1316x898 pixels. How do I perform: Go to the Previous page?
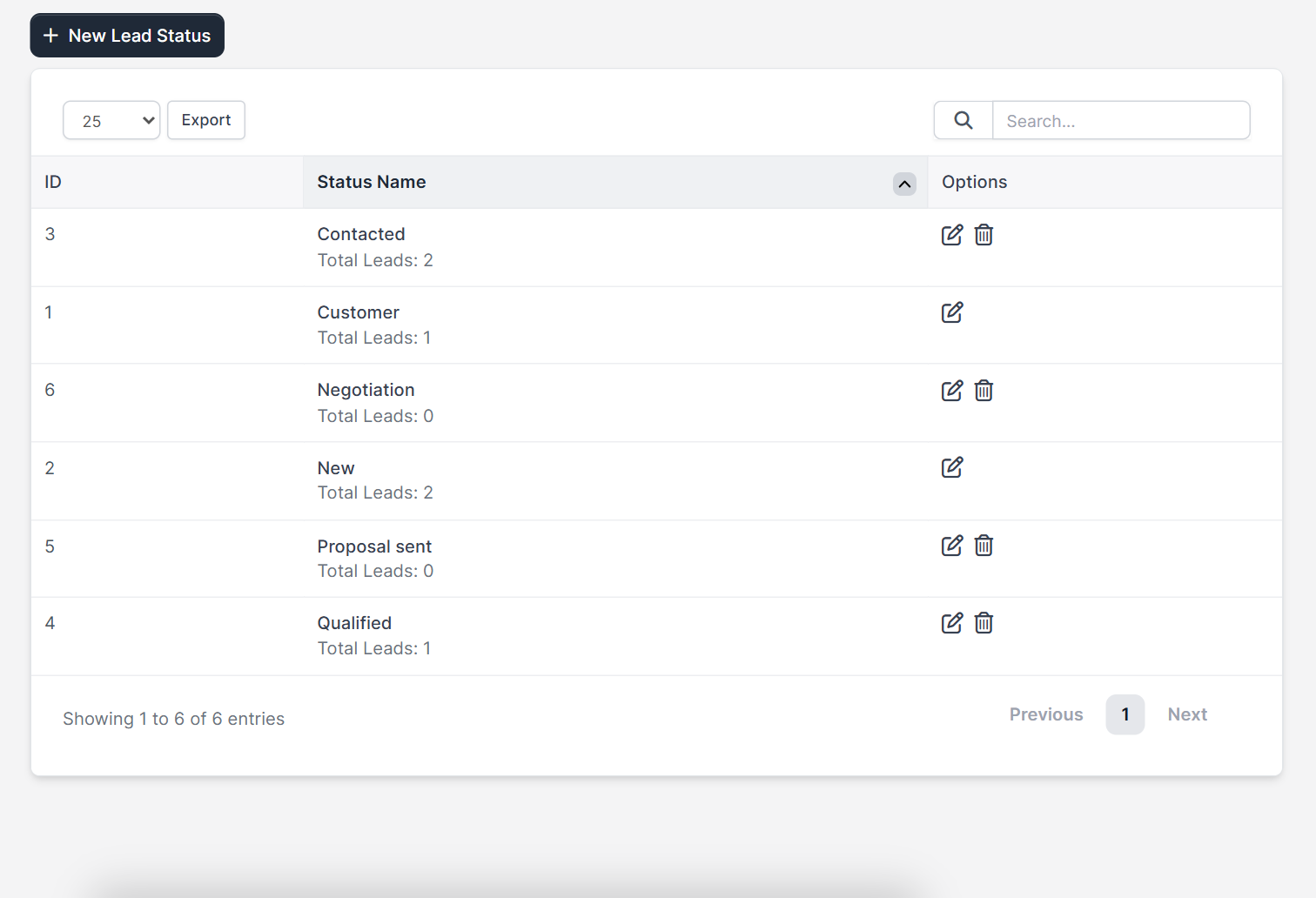(x=1046, y=714)
